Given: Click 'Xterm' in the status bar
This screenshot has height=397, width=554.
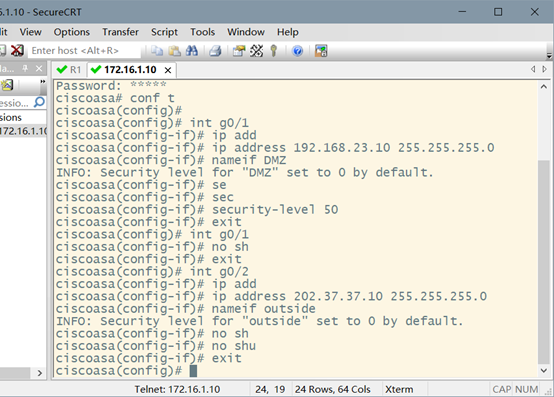Looking at the screenshot, I should [399, 389].
